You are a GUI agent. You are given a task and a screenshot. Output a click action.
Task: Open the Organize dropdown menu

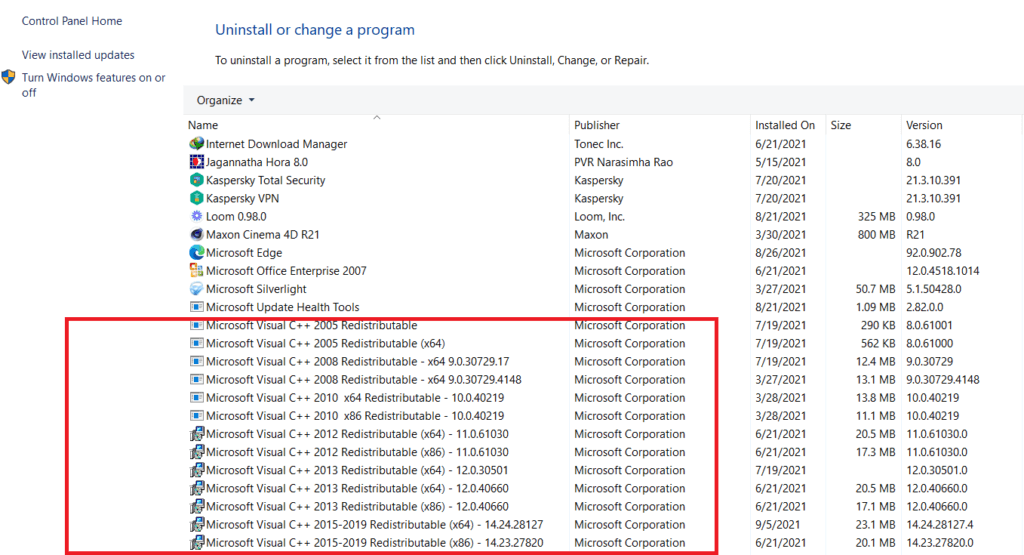tap(225, 100)
